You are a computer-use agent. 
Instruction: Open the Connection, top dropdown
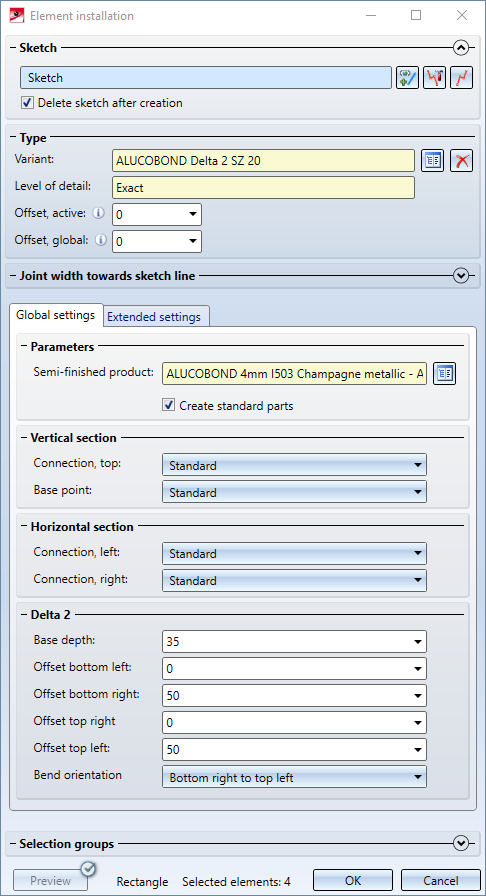coord(294,465)
